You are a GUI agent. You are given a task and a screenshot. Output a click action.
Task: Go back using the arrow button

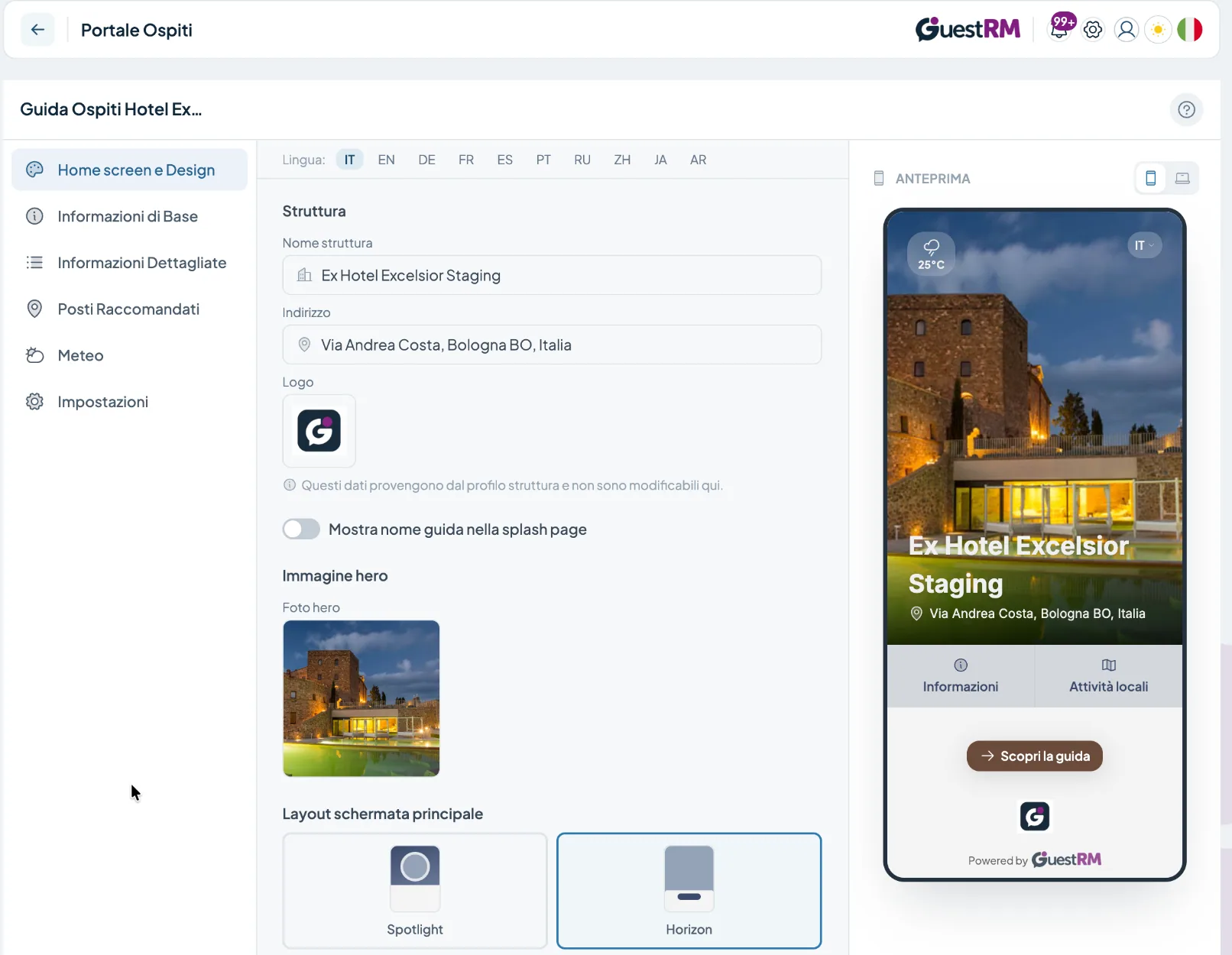coord(37,30)
